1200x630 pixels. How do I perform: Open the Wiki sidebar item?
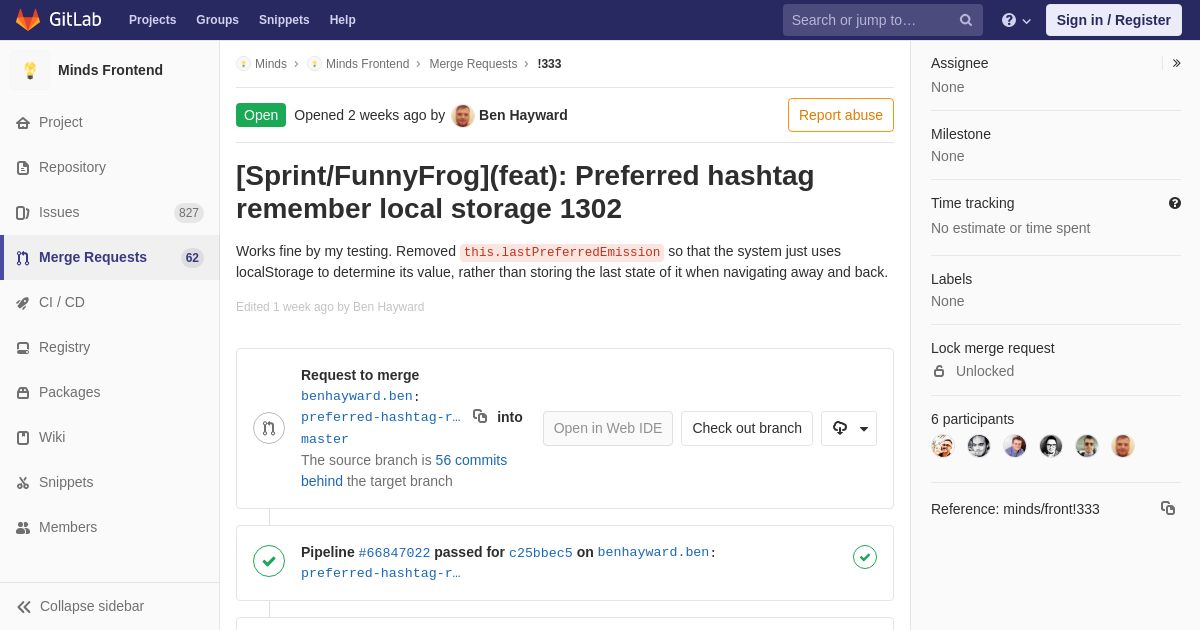click(110, 437)
